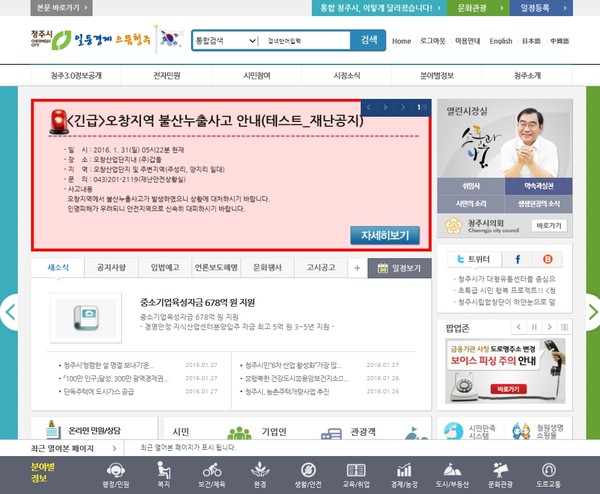Play the emergency banner slideshow

tap(386, 108)
